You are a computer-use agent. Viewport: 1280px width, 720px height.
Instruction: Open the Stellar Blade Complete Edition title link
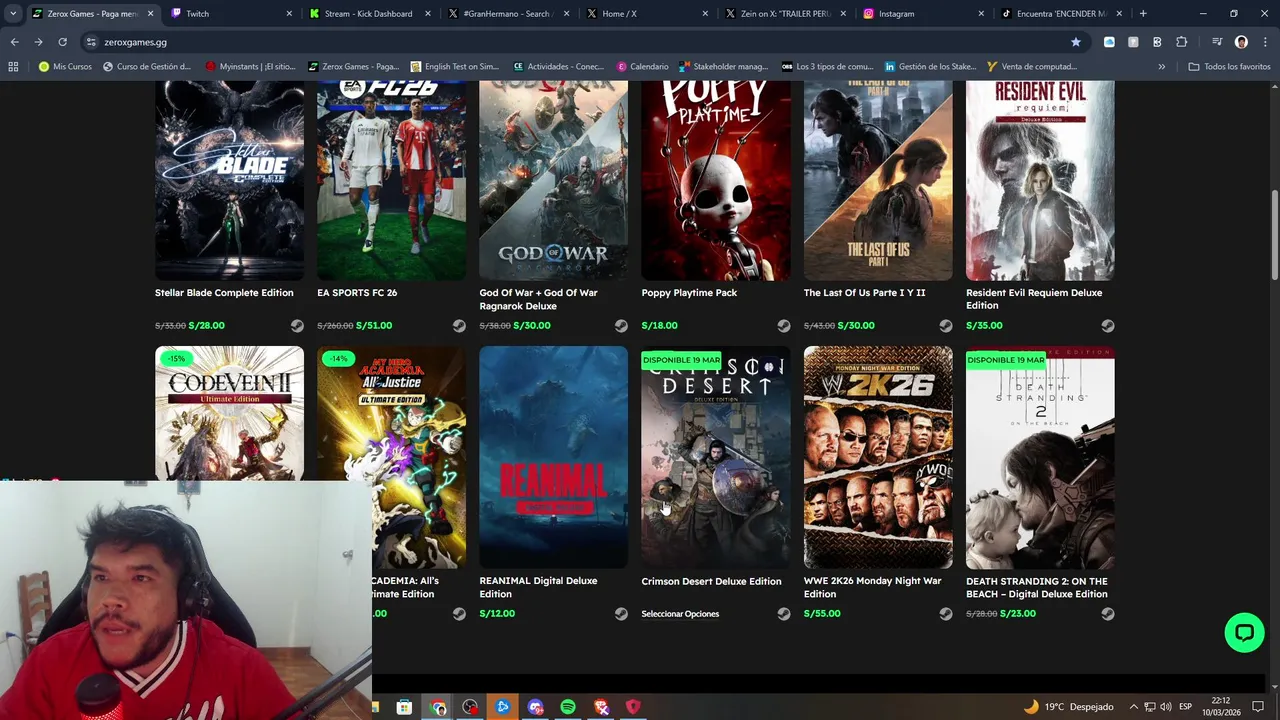click(224, 293)
